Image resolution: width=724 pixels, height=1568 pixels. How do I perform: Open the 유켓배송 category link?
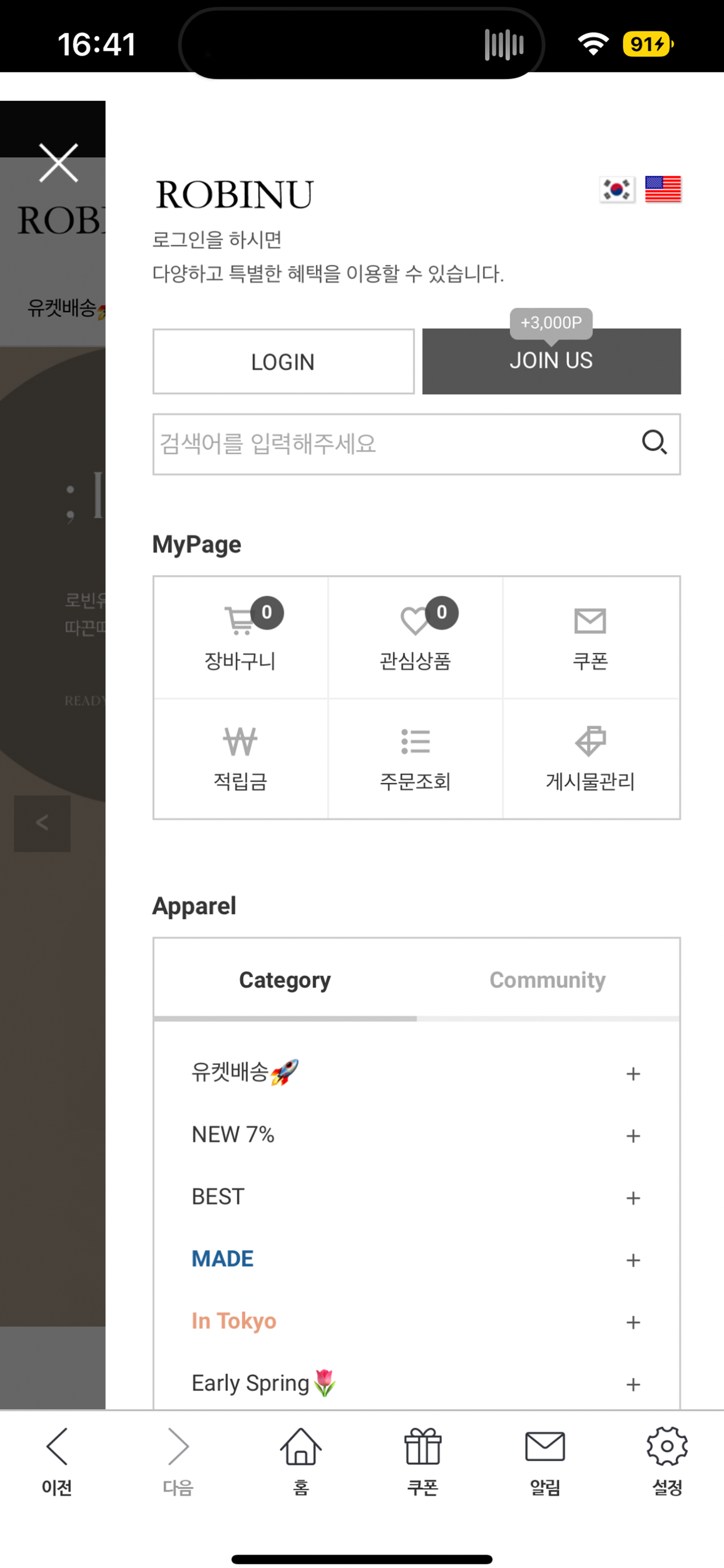[x=245, y=1072]
